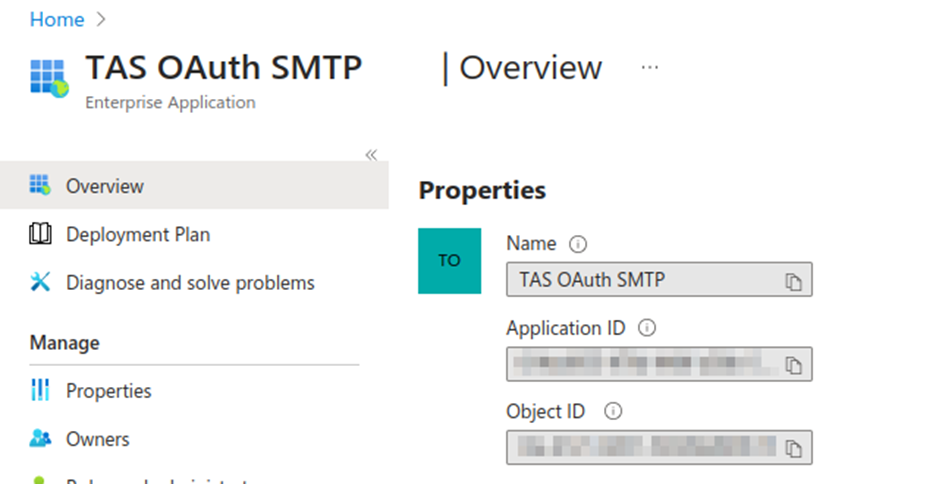Click the Overview grid icon in sidebar

[40, 185]
